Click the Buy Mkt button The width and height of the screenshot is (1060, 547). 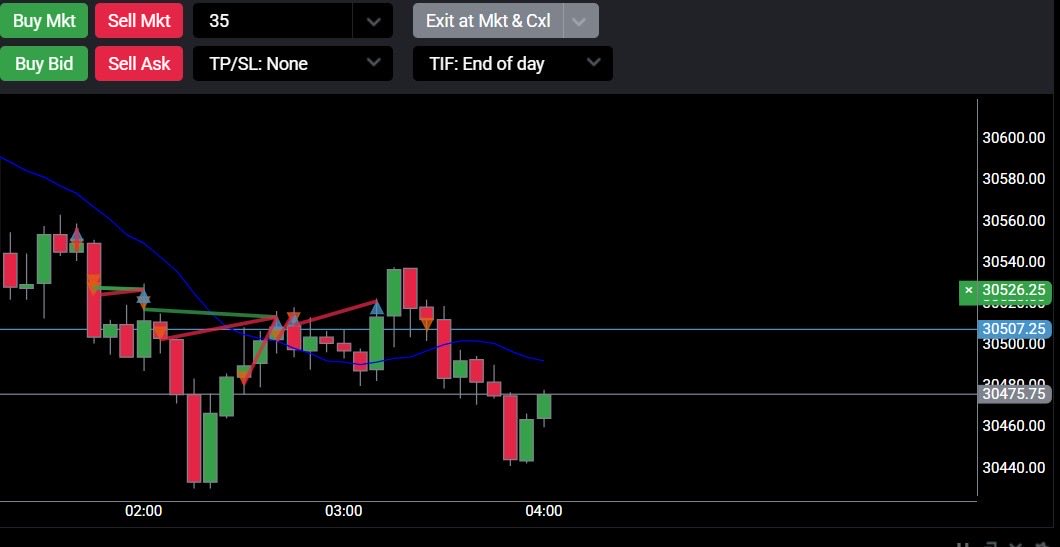(x=44, y=20)
